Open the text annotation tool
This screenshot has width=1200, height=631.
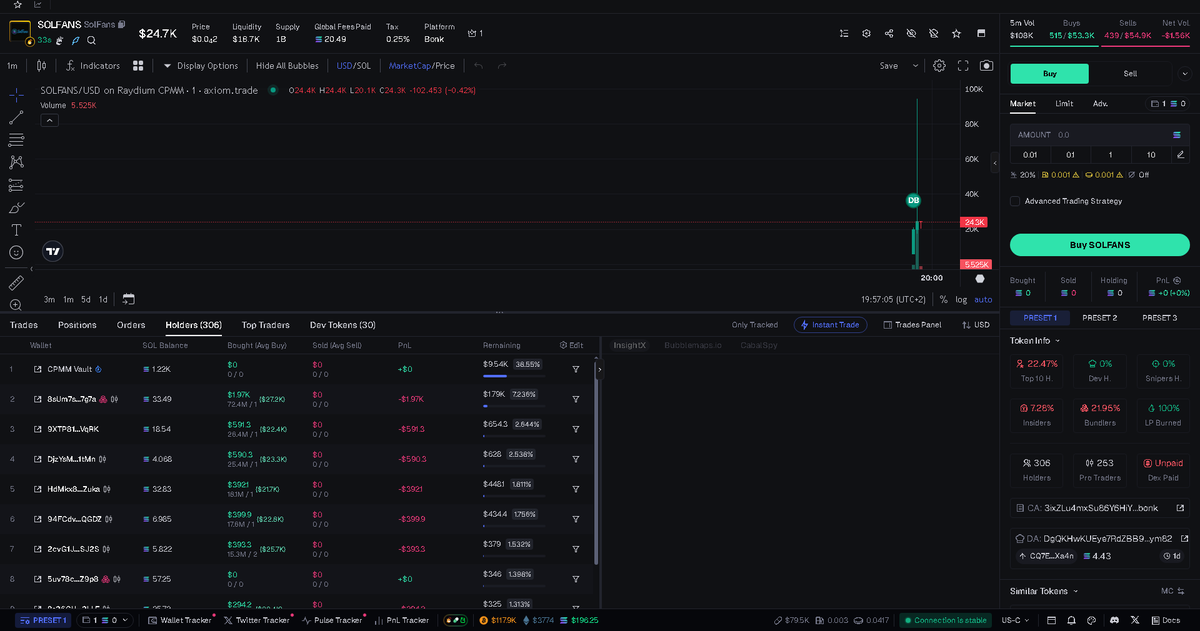pyautogui.click(x=16, y=230)
